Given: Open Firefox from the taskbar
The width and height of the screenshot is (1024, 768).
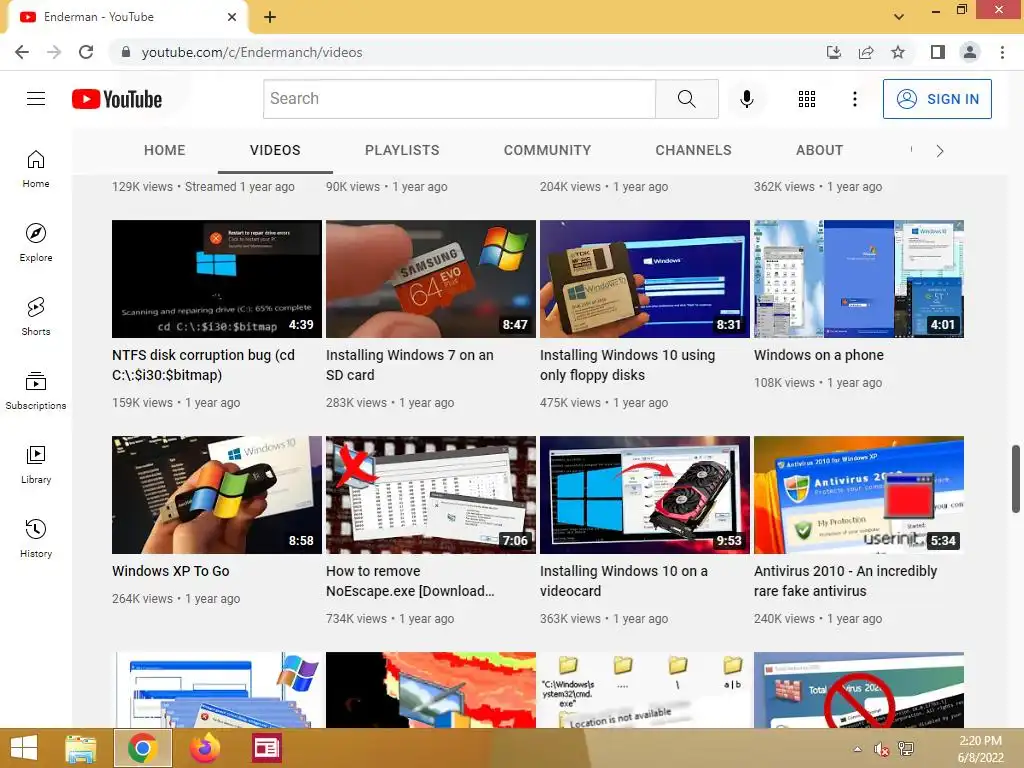Looking at the screenshot, I should (x=205, y=748).
